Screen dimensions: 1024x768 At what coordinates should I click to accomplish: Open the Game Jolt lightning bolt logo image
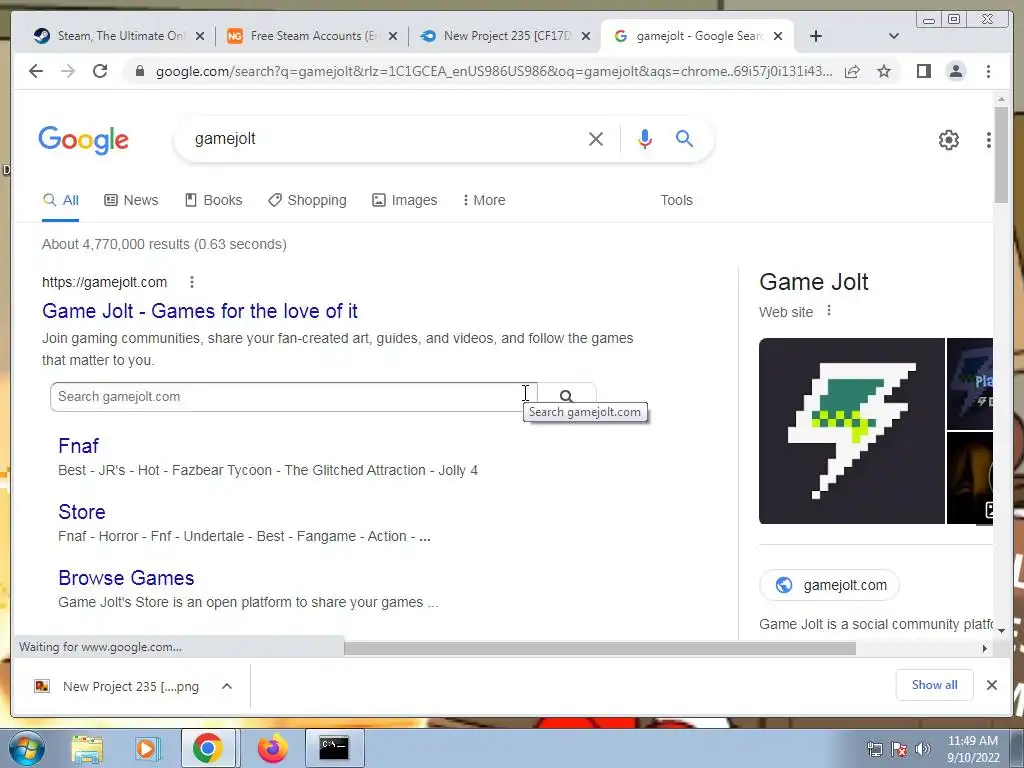[x=852, y=431]
